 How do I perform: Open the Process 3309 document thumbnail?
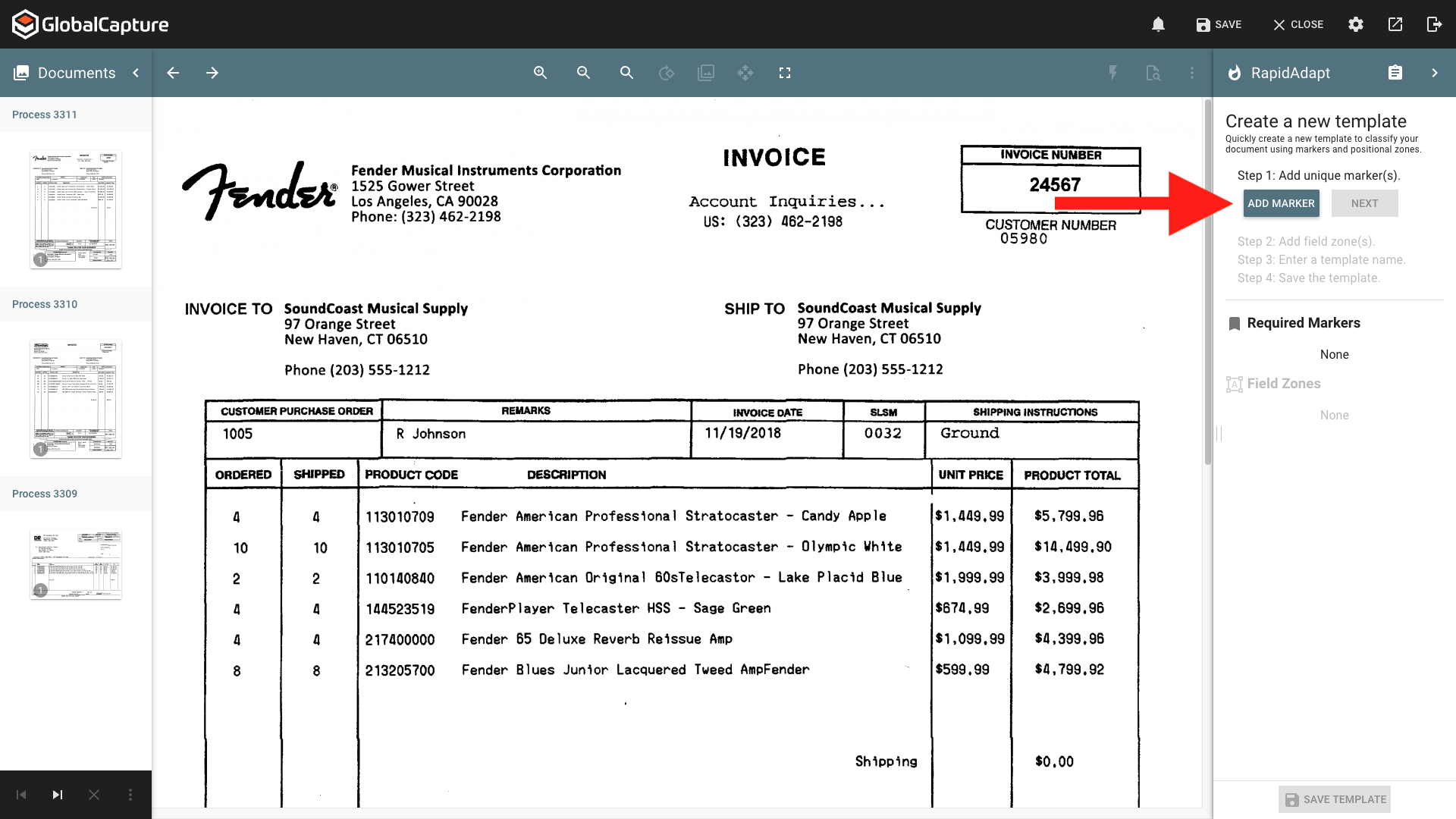pos(76,564)
